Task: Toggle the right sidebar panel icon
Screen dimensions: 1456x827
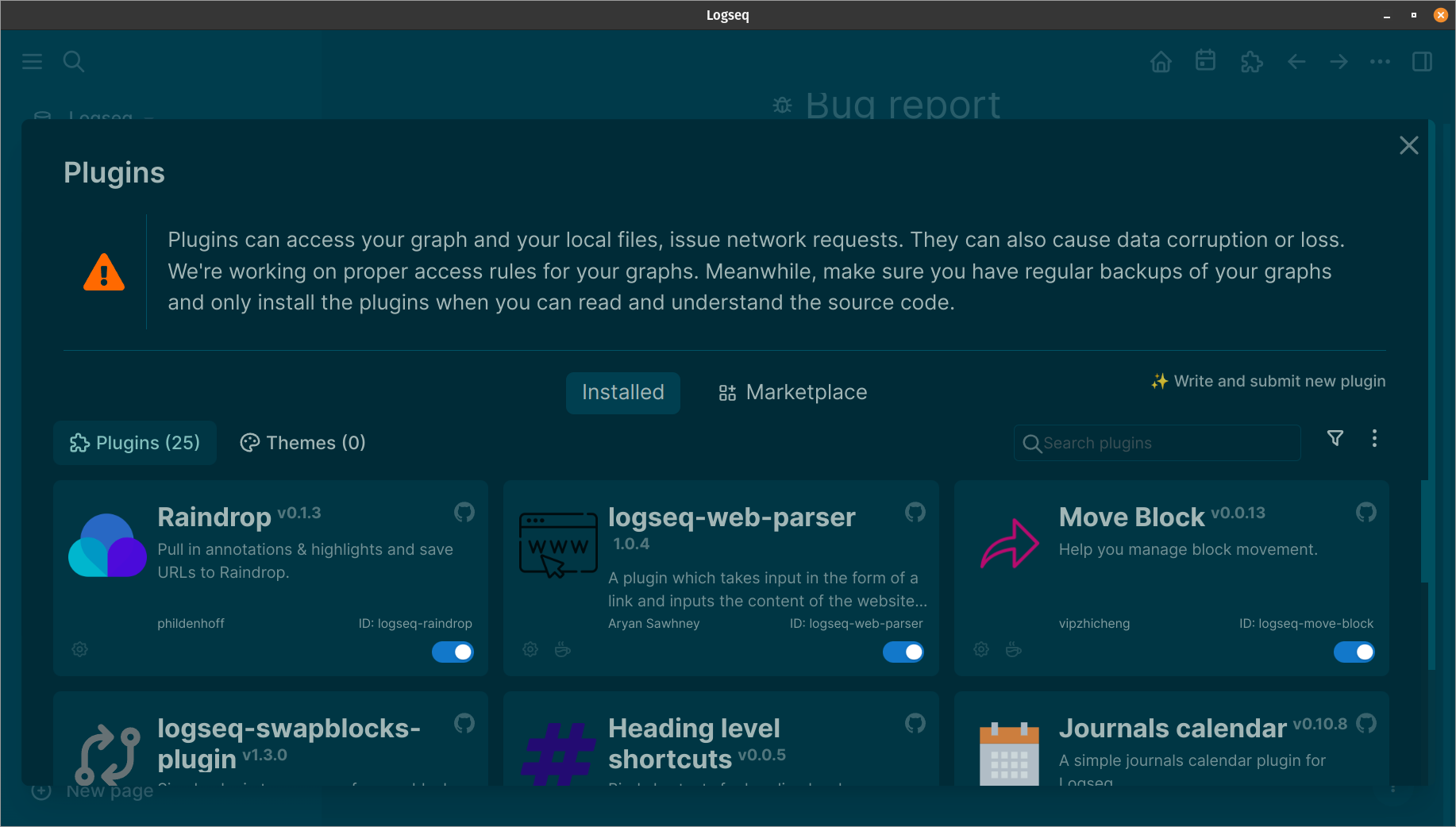Action: (x=1422, y=61)
